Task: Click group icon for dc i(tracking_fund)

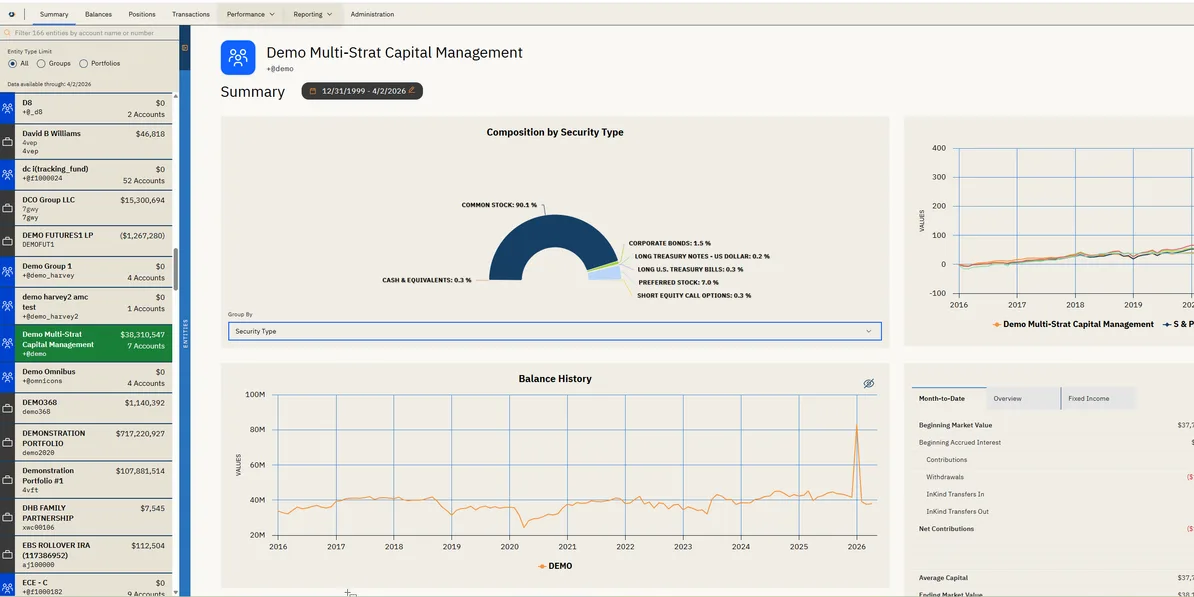Action: pos(8,174)
